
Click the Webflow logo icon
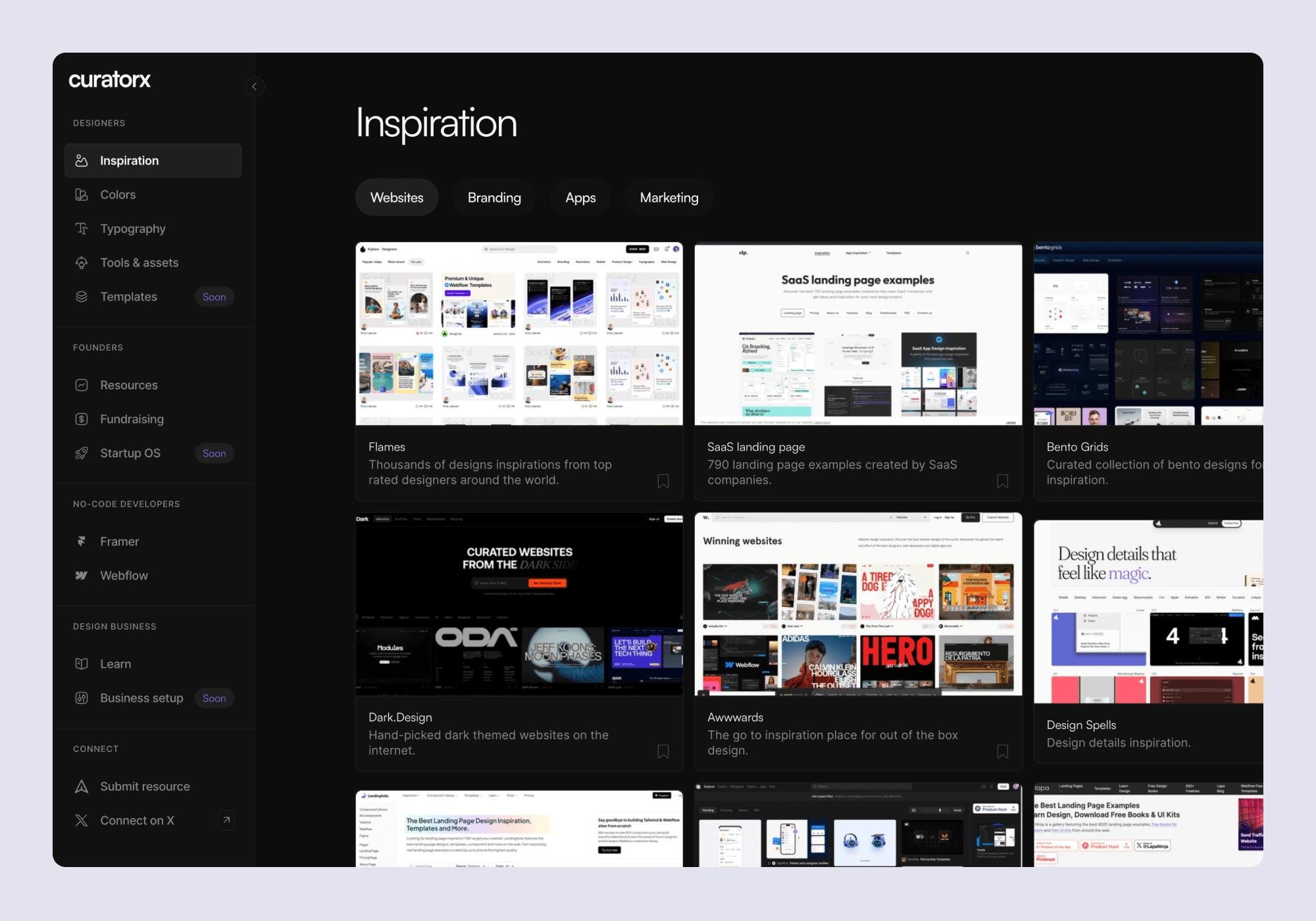(x=82, y=576)
